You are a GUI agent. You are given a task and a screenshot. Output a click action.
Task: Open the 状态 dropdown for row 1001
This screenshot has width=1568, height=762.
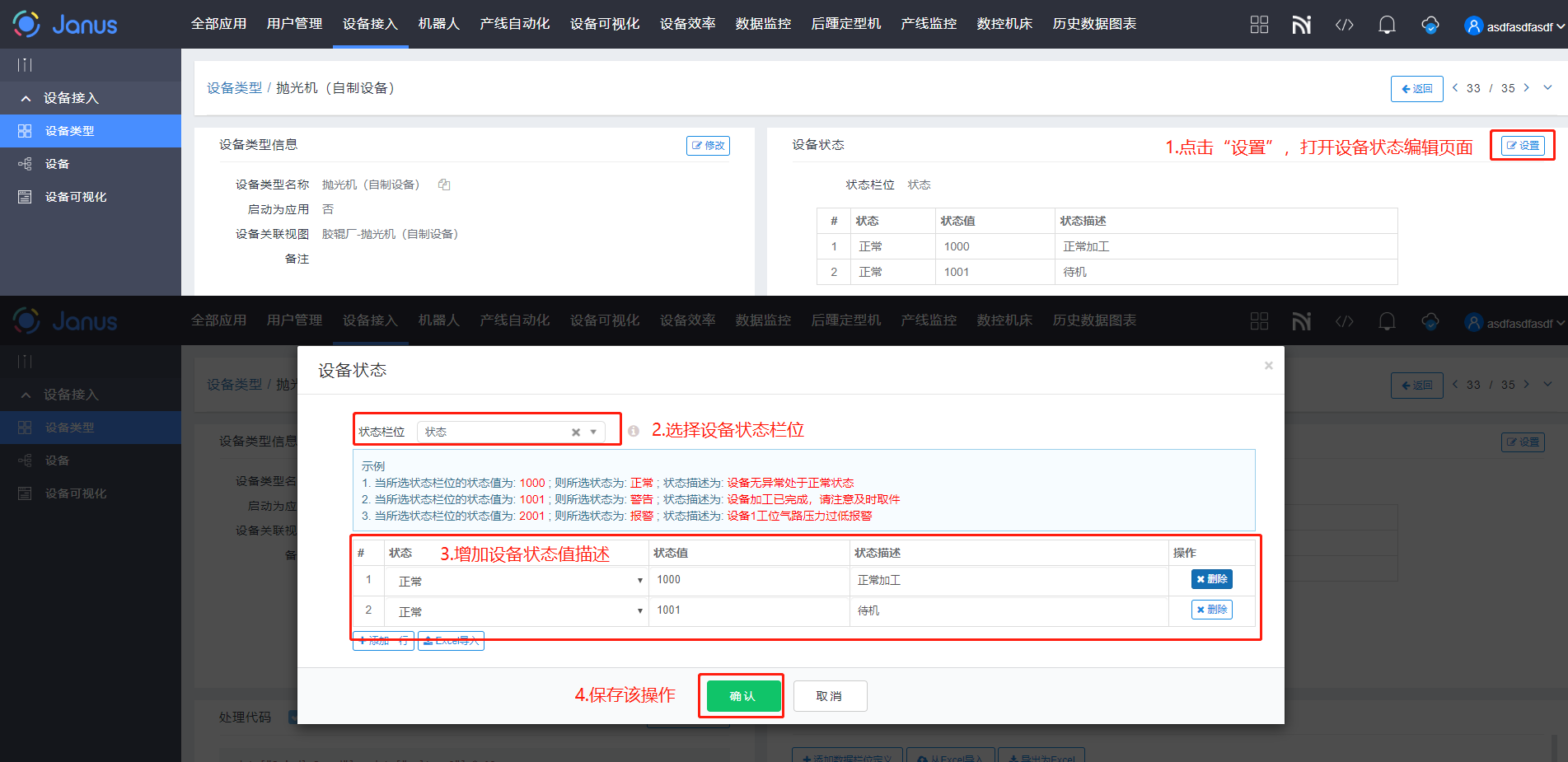pos(516,611)
